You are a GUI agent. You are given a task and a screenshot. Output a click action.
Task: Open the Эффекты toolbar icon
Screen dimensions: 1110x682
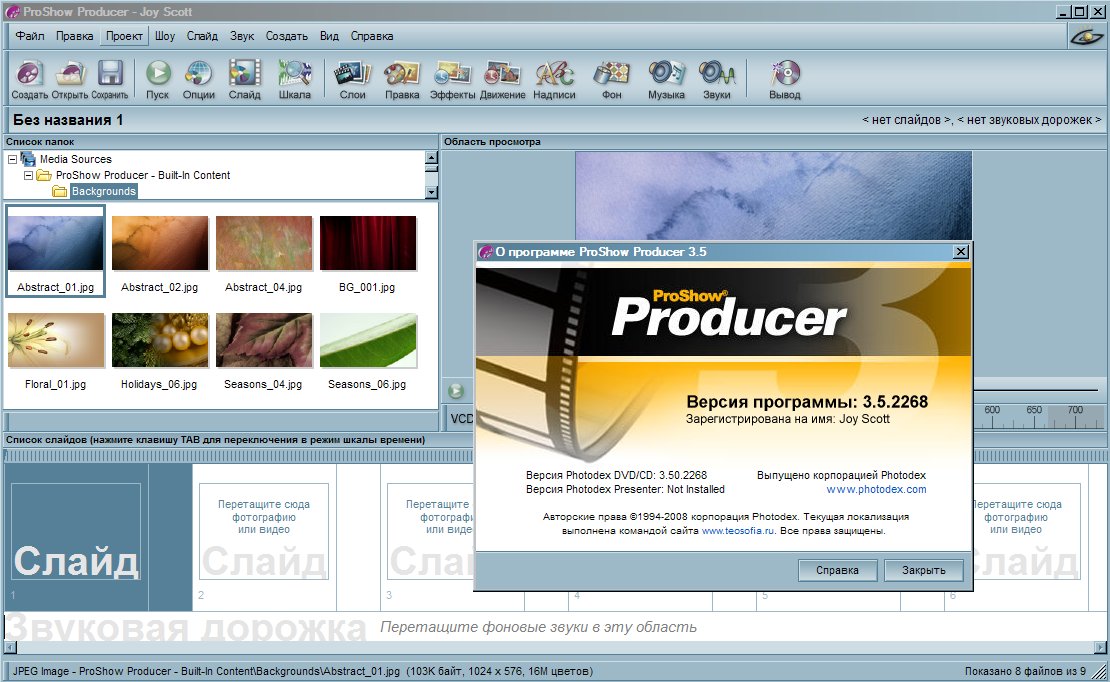point(452,80)
